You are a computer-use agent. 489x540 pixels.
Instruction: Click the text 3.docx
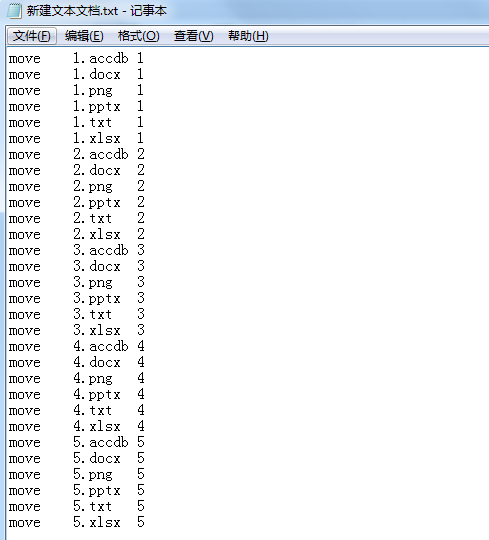97,267
